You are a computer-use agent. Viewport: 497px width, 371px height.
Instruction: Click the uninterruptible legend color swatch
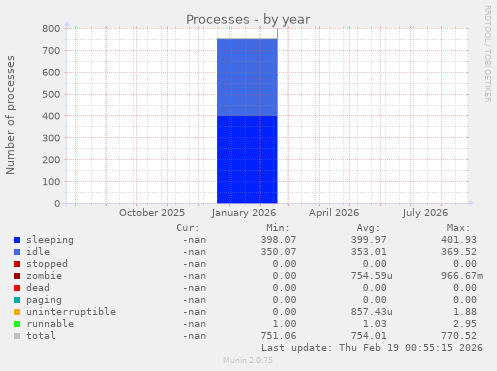(x=17, y=312)
